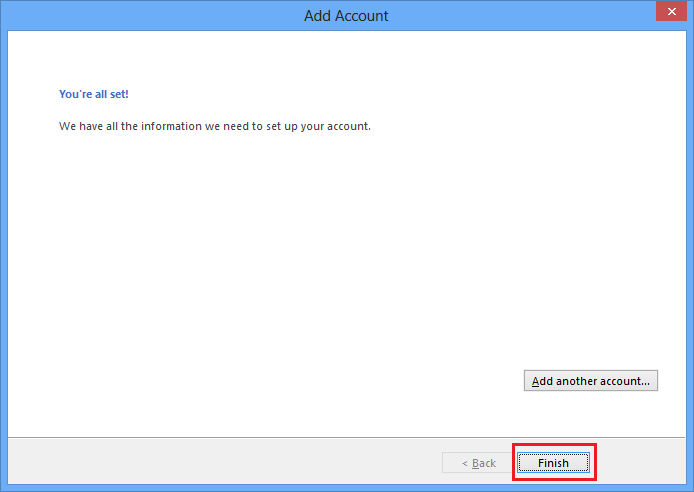Click the grayed-out Back button
The image size is (694, 492).
[478, 463]
